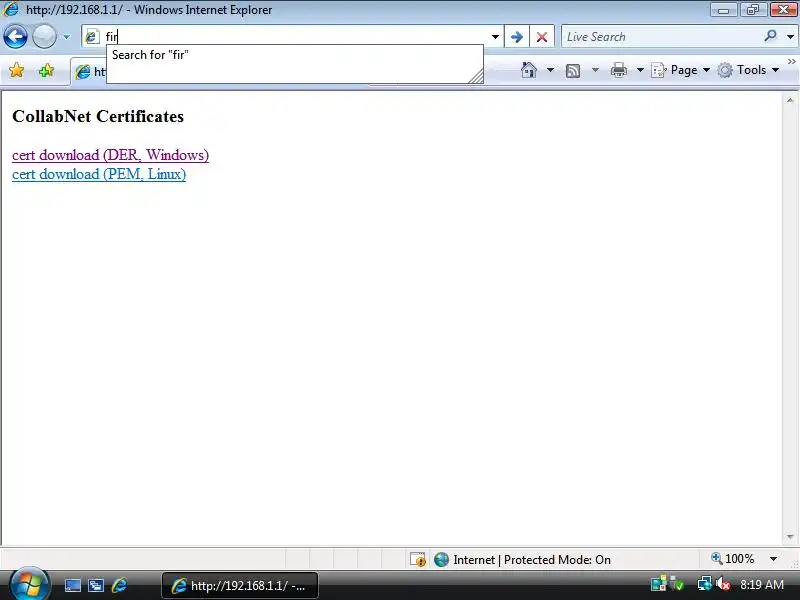Open the Tools menu
800x600 pixels.
click(x=748, y=70)
